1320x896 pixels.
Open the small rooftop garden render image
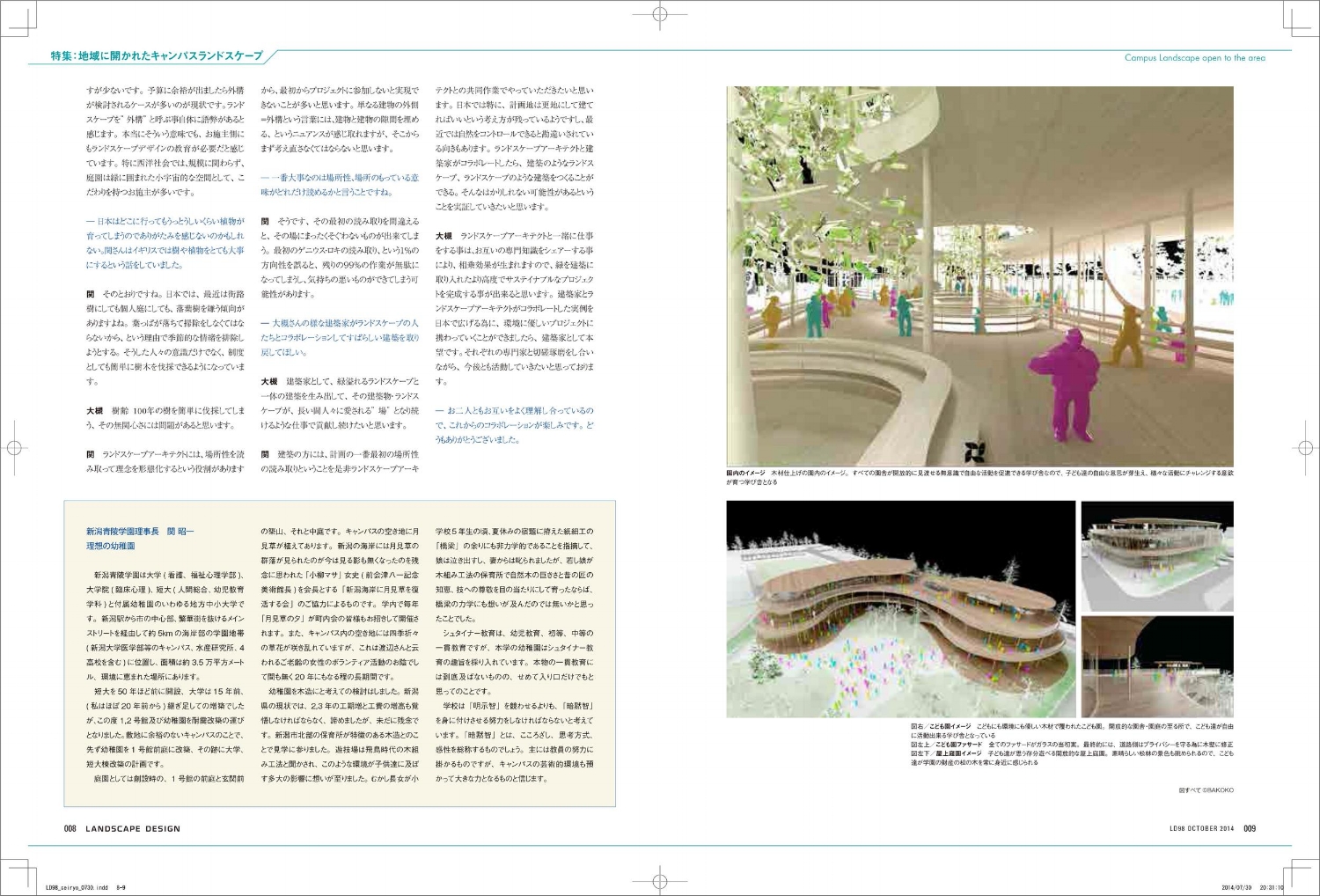pos(1157,667)
